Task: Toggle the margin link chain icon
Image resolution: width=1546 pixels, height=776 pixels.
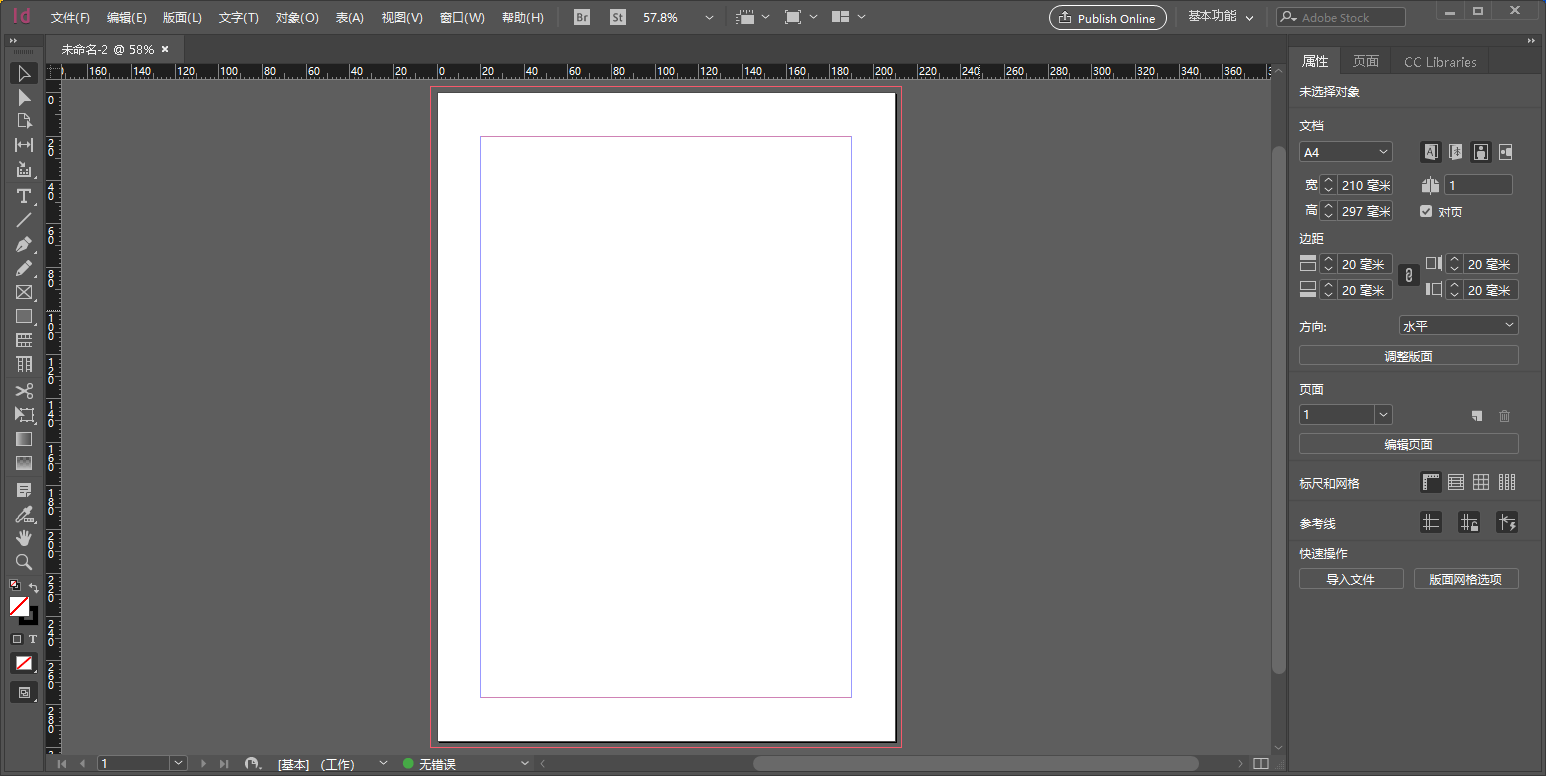Action: click(x=1408, y=275)
